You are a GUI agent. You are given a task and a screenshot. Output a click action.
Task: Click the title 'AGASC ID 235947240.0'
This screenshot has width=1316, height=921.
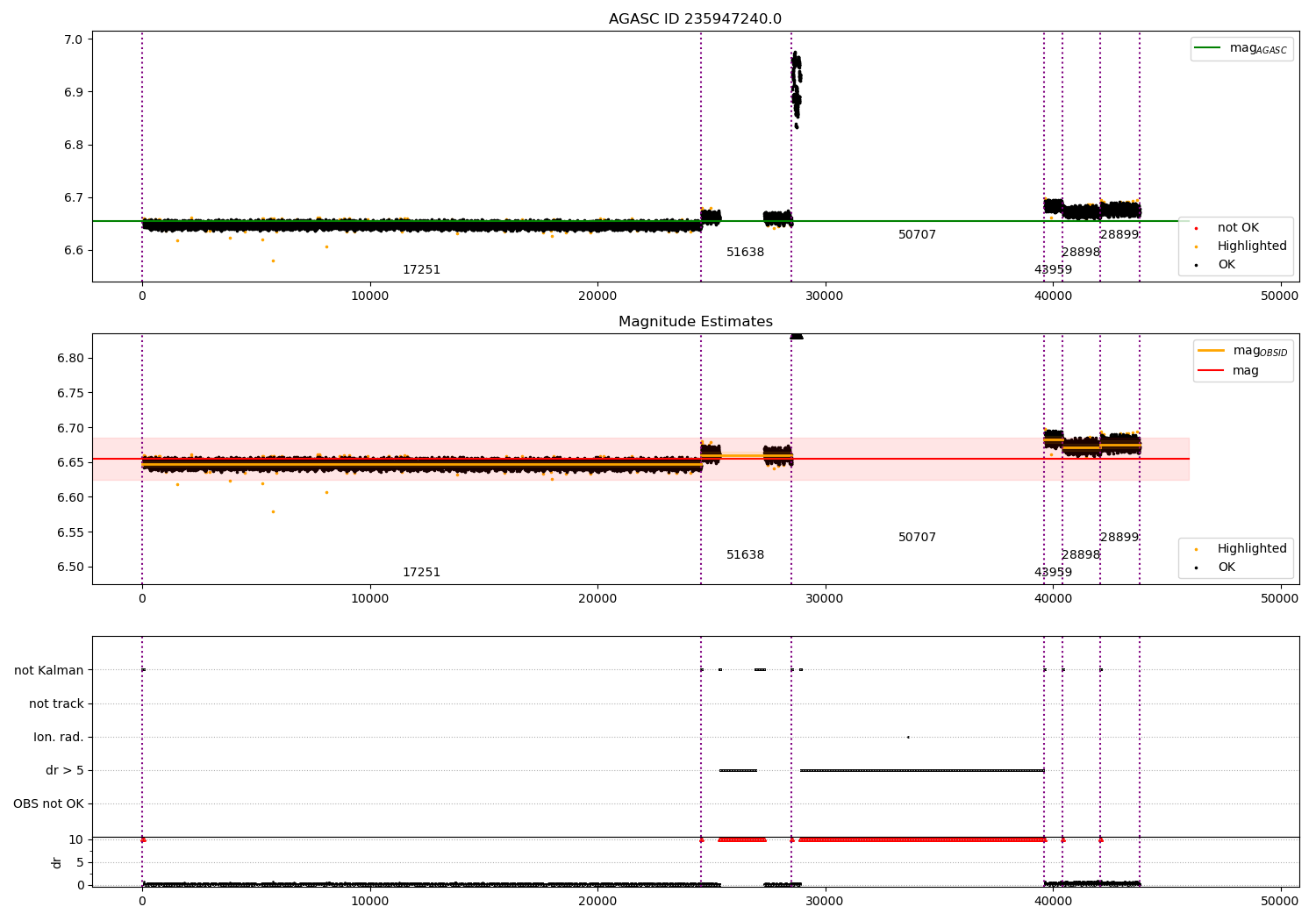[695, 19]
